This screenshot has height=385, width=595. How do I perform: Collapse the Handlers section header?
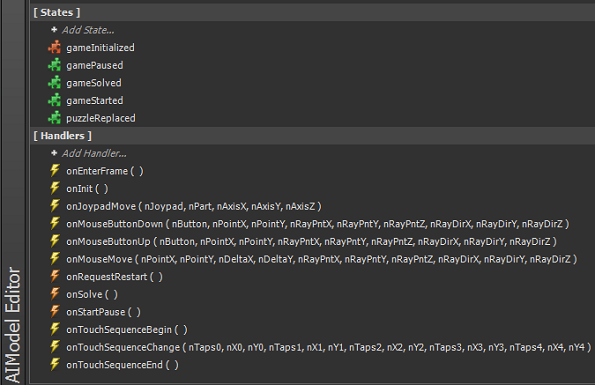pyautogui.click(x=312, y=136)
